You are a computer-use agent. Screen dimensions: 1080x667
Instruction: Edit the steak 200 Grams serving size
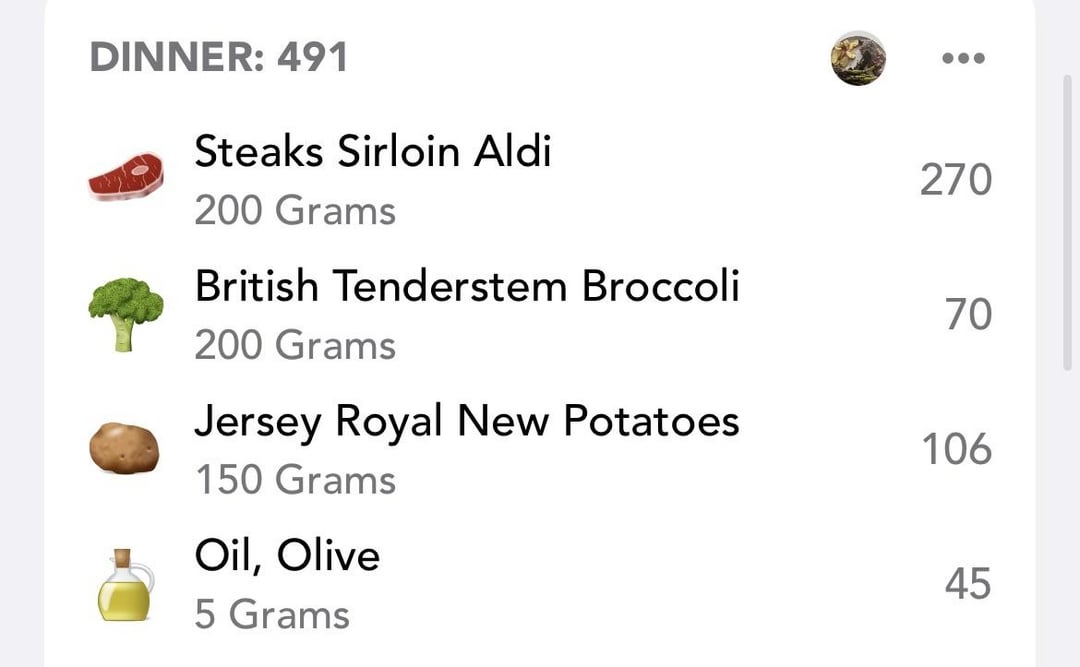tap(295, 211)
